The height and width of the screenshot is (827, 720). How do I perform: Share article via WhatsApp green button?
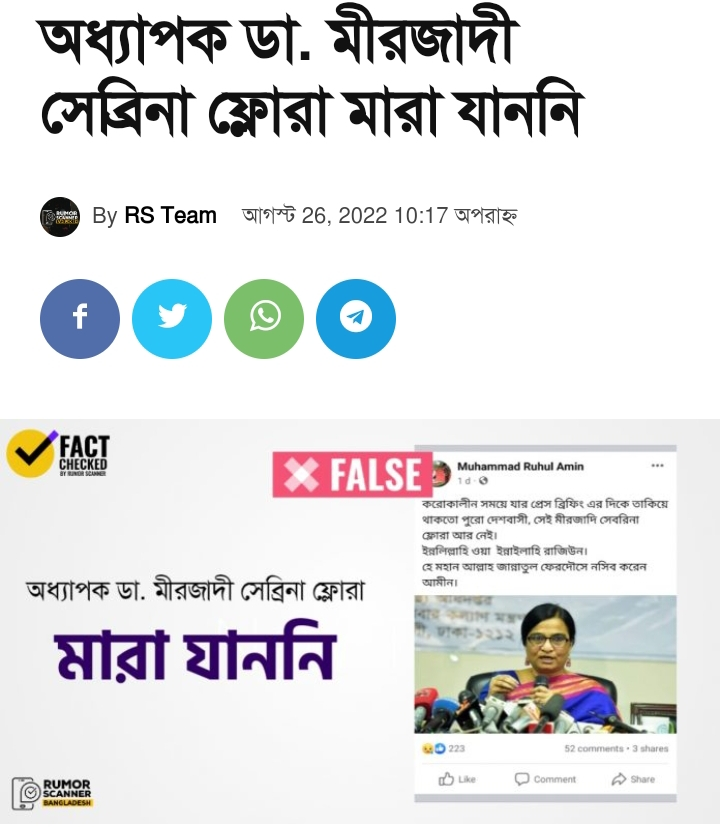pos(264,319)
